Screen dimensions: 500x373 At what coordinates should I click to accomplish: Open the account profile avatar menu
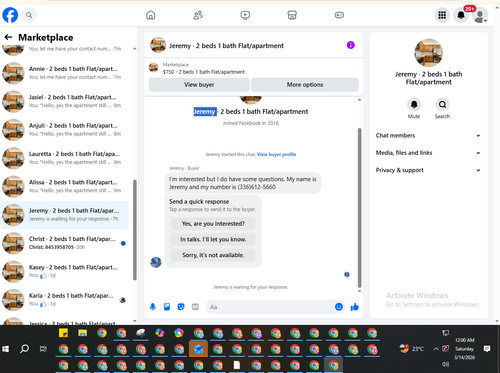pyautogui.click(x=480, y=16)
